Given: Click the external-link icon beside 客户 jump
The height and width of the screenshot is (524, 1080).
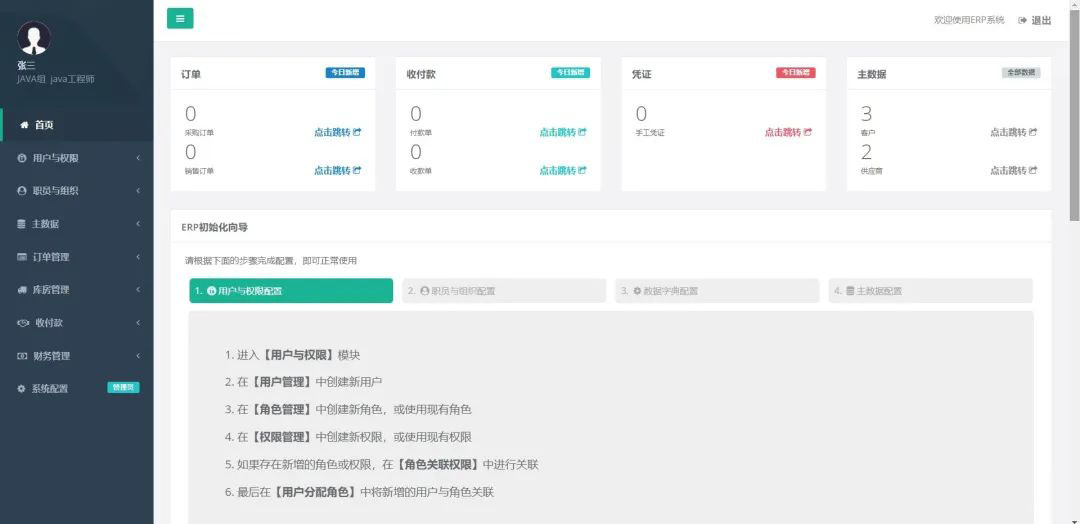Looking at the screenshot, I should 1033,132.
